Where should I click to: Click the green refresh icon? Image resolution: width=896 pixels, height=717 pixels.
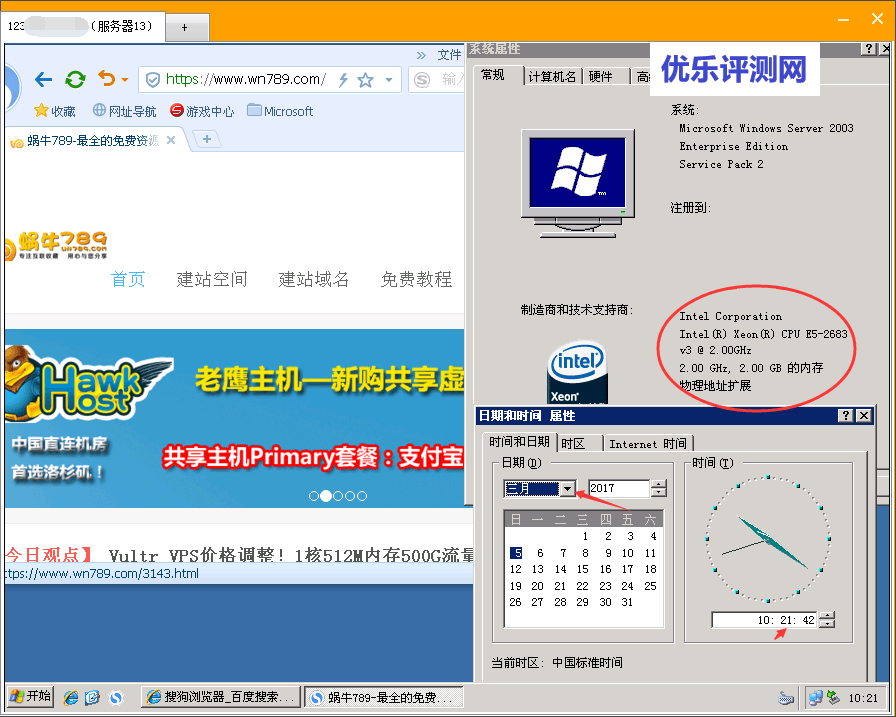(x=75, y=79)
